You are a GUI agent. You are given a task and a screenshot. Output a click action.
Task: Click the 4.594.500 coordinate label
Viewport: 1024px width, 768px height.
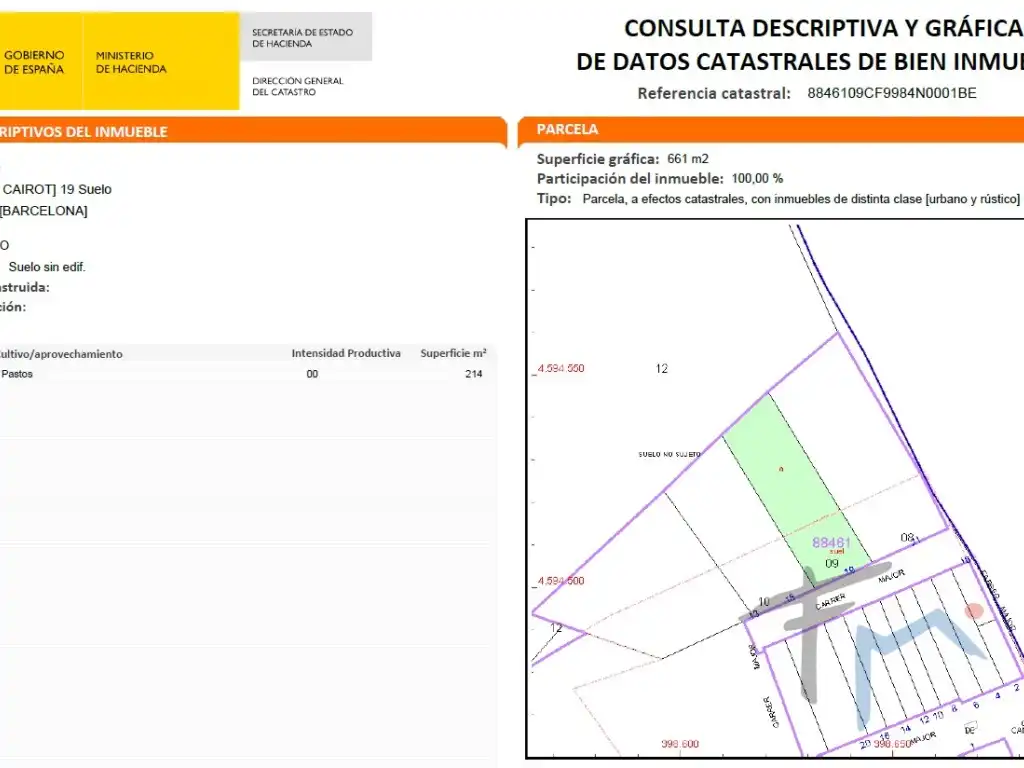point(561,581)
